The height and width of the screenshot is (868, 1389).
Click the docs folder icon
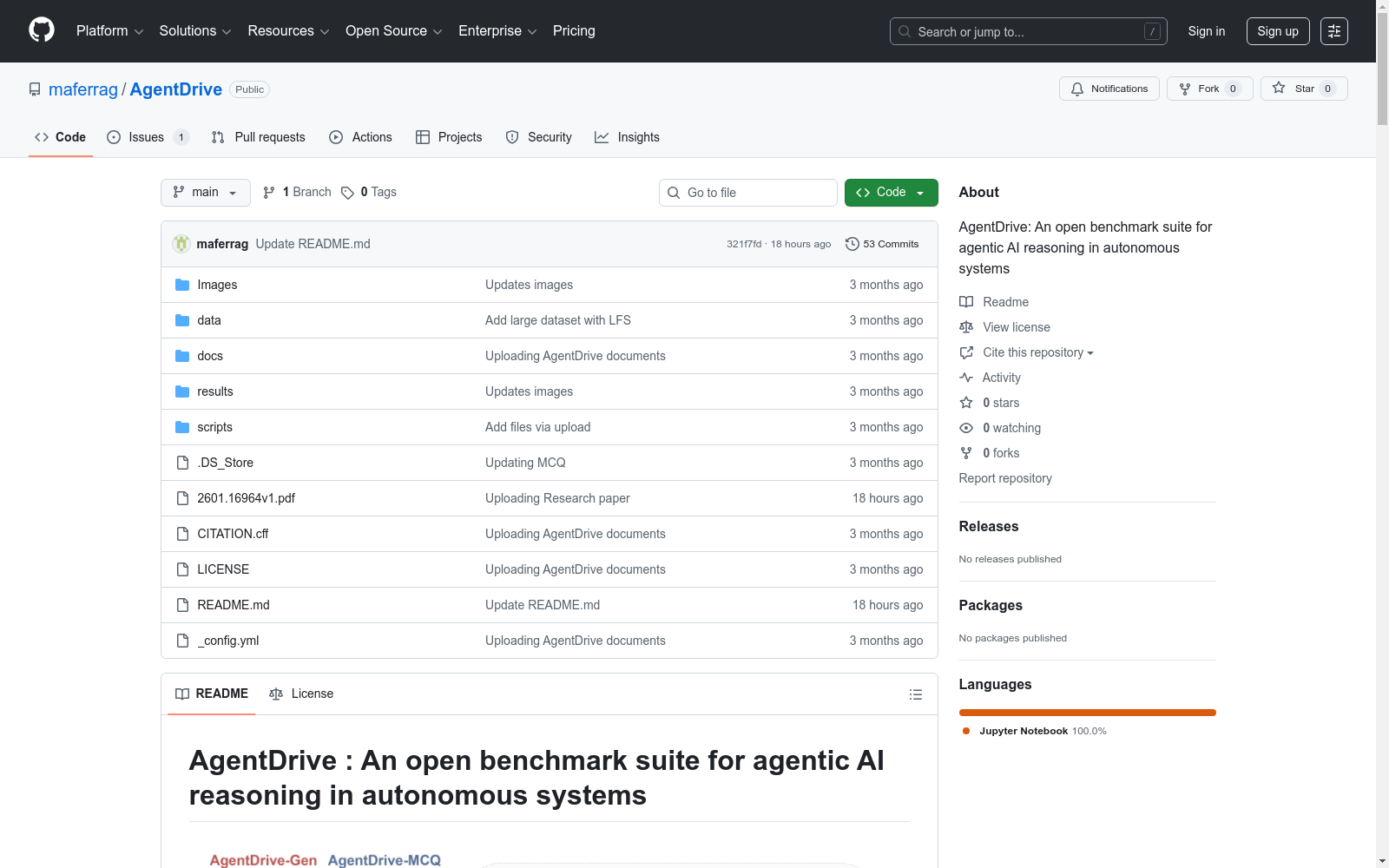point(182,356)
